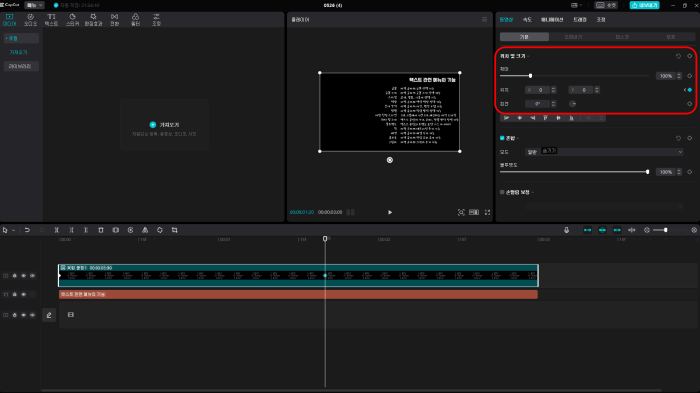Toggle the main track magnet snap button
Viewport: 700px width, 393px height.
(588, 230)
